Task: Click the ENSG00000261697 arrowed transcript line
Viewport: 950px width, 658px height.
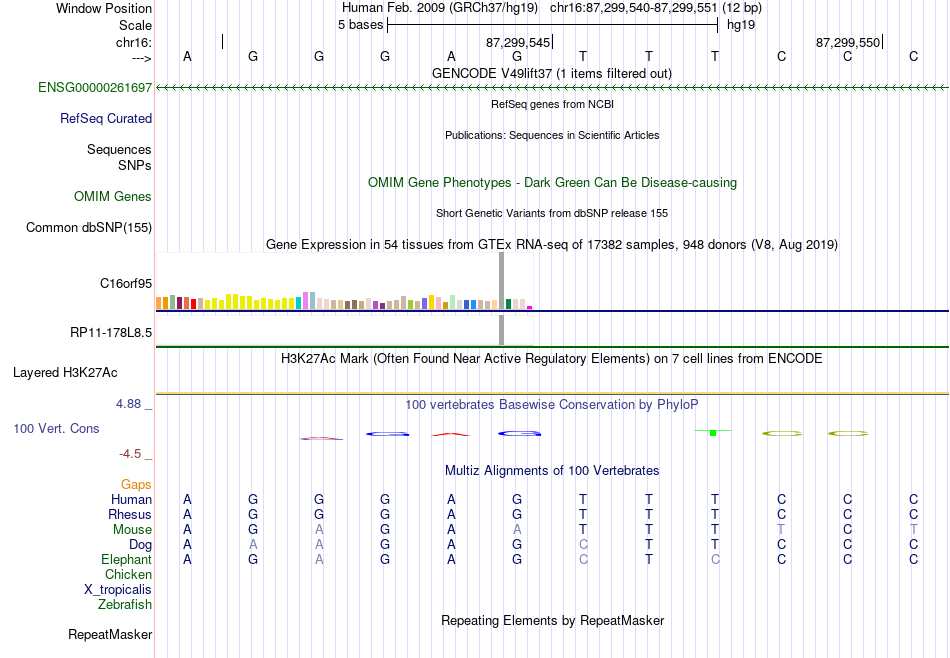Action: [552, 88]
